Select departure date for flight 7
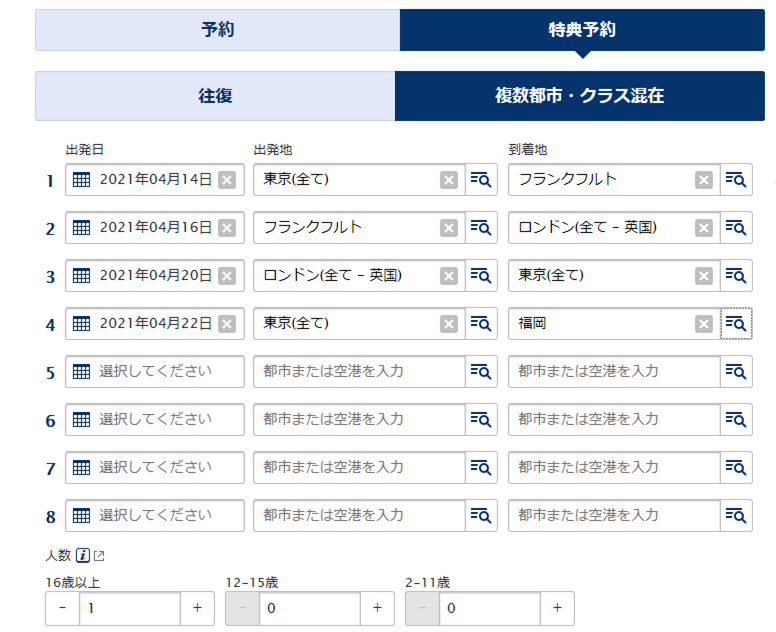The image size is (776, 632). pyautogui.click(x=155, y=468)
